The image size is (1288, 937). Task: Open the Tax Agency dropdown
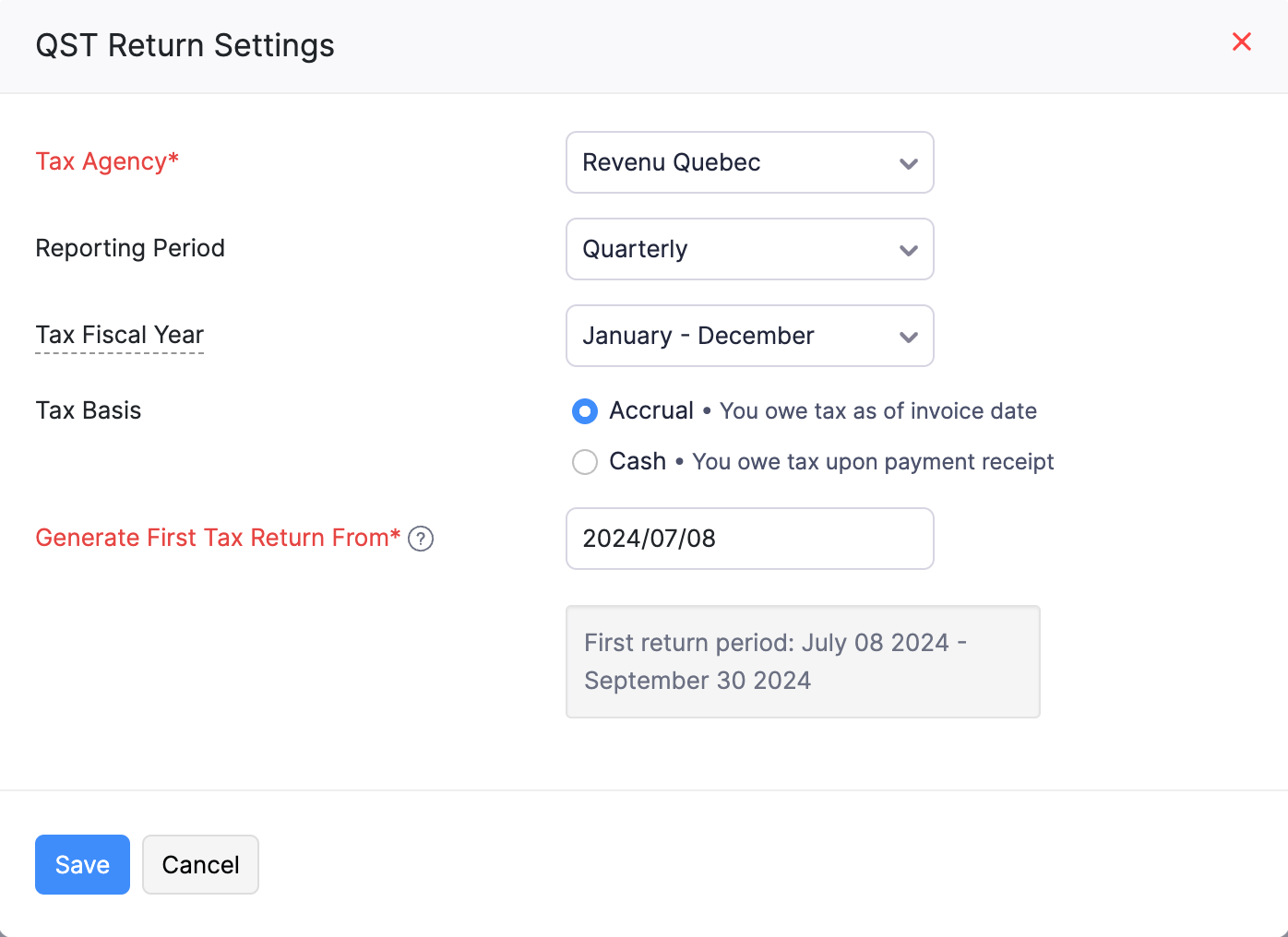(x=748, y=162)
